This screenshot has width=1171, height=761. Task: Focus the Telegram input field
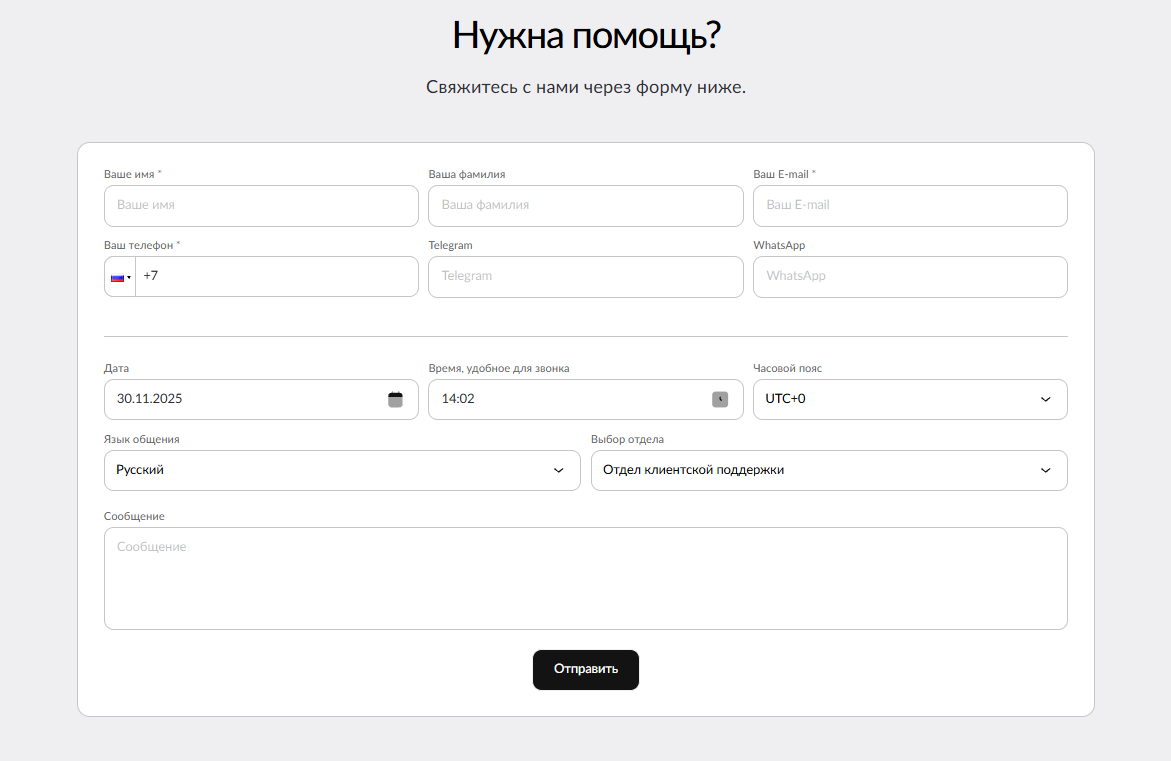coord(585,276)
